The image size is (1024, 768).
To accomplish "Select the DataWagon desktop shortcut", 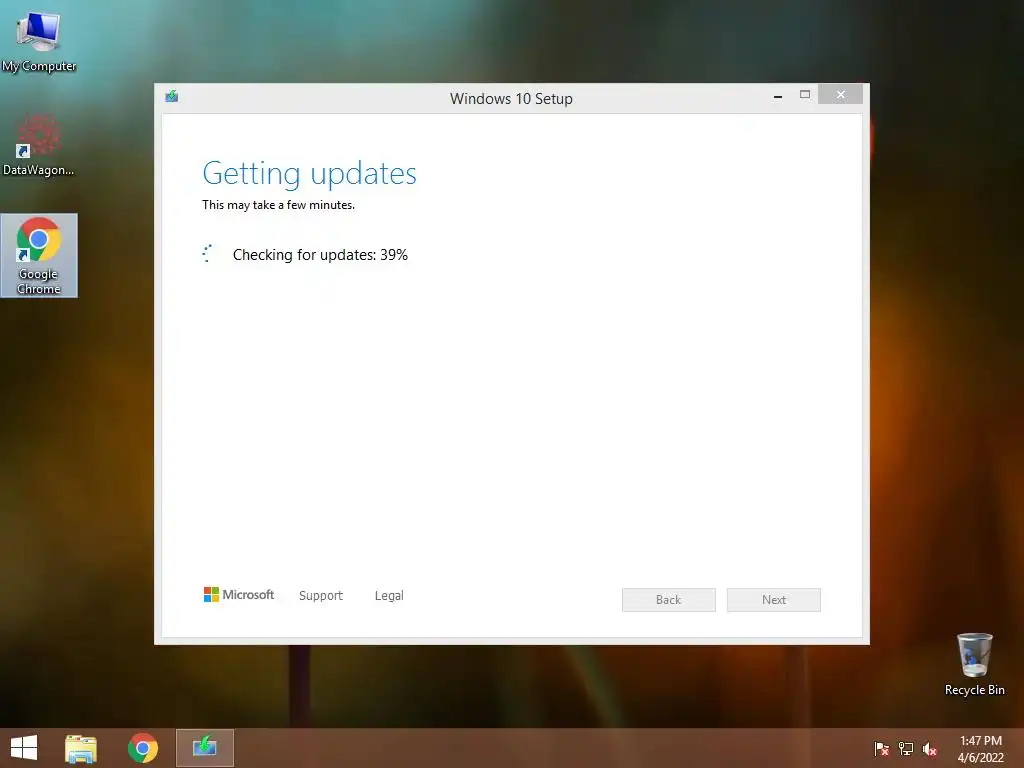I will click(x=39, y=145).
